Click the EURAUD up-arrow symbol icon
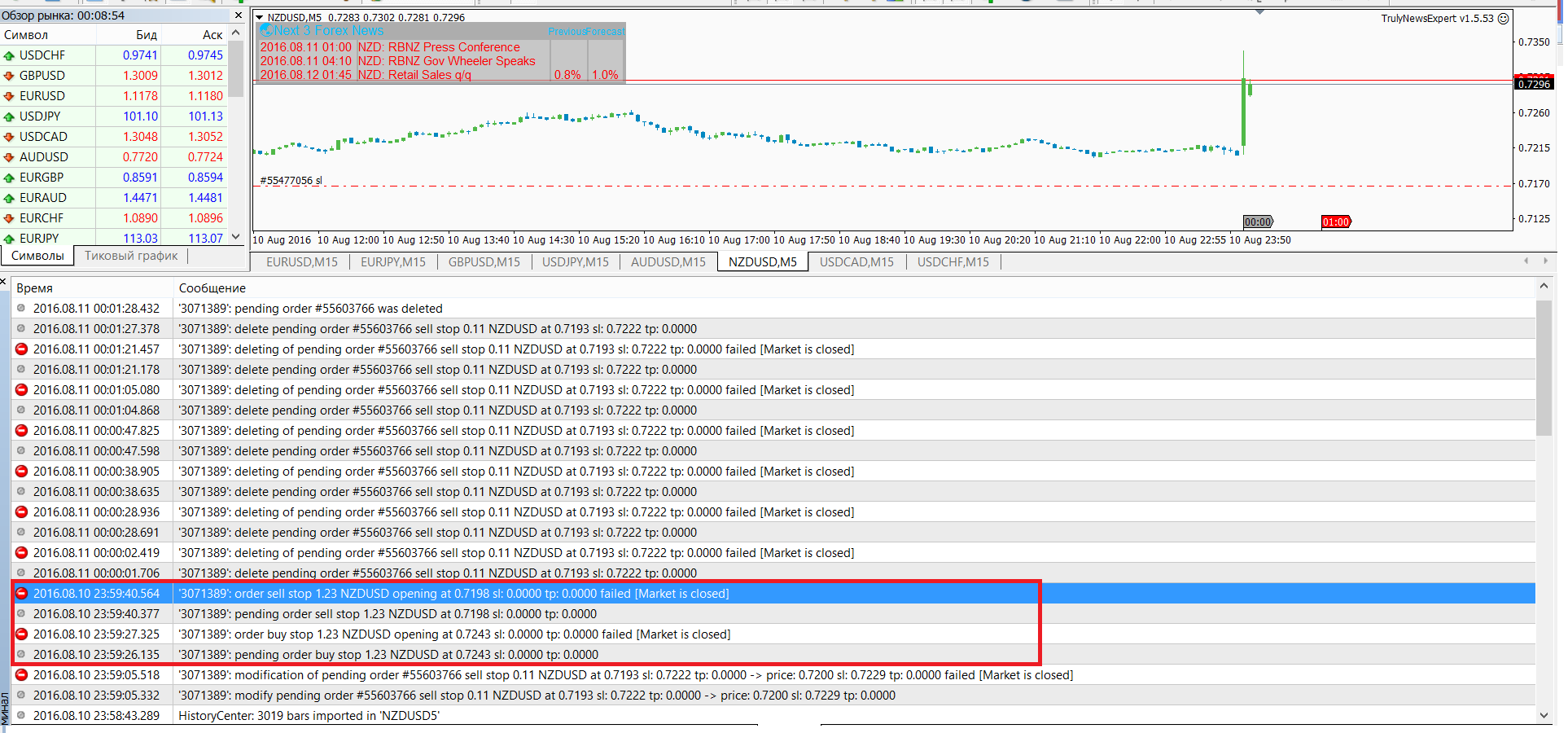Image resolution: width=1568 pixels, height=733 pixels. click(9, 198)
